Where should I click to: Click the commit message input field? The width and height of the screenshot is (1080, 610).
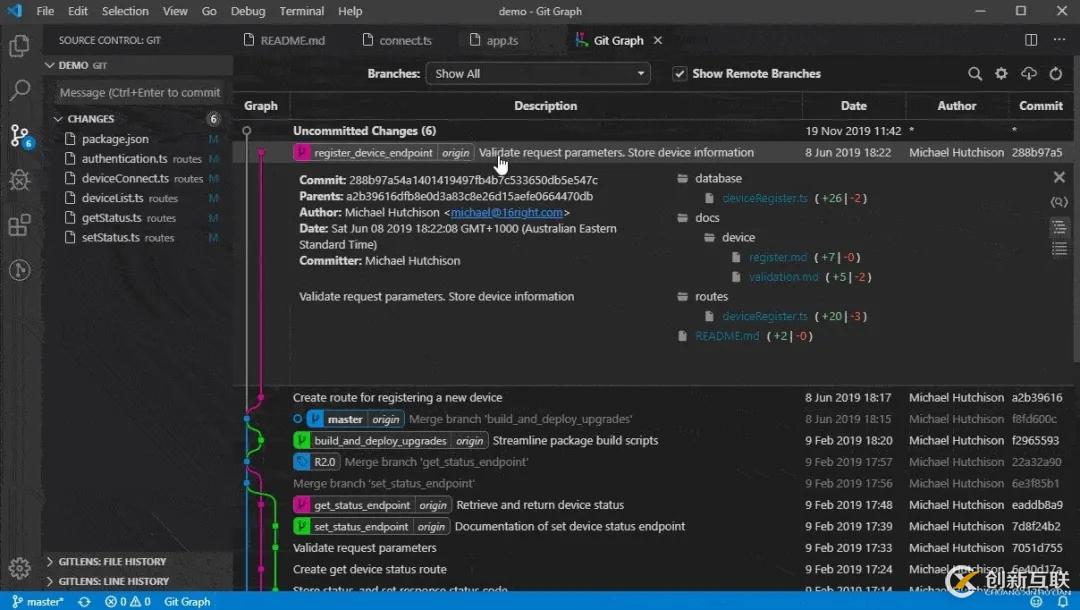(x=139, y=92)
